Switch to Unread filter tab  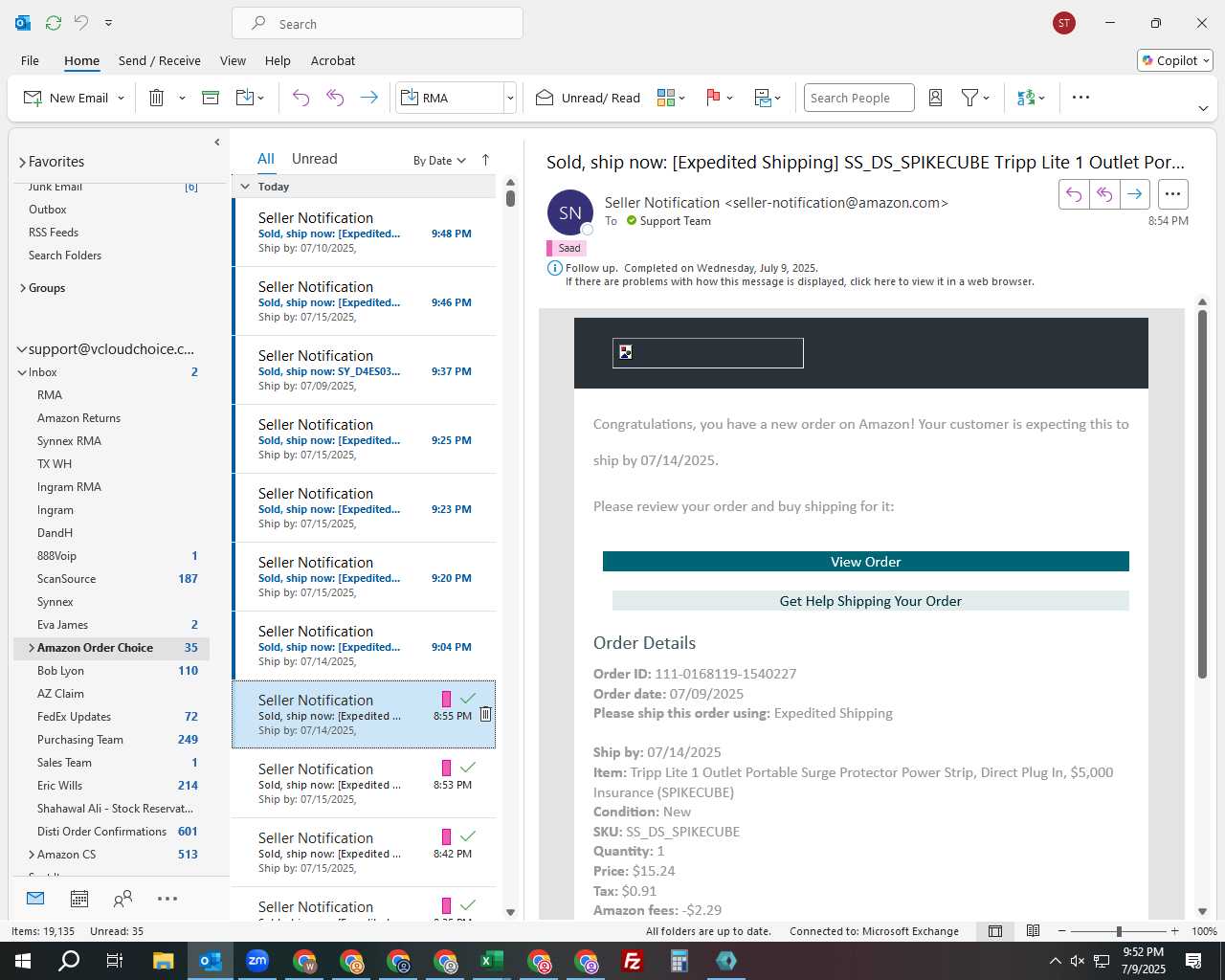(x=314, y=159)
